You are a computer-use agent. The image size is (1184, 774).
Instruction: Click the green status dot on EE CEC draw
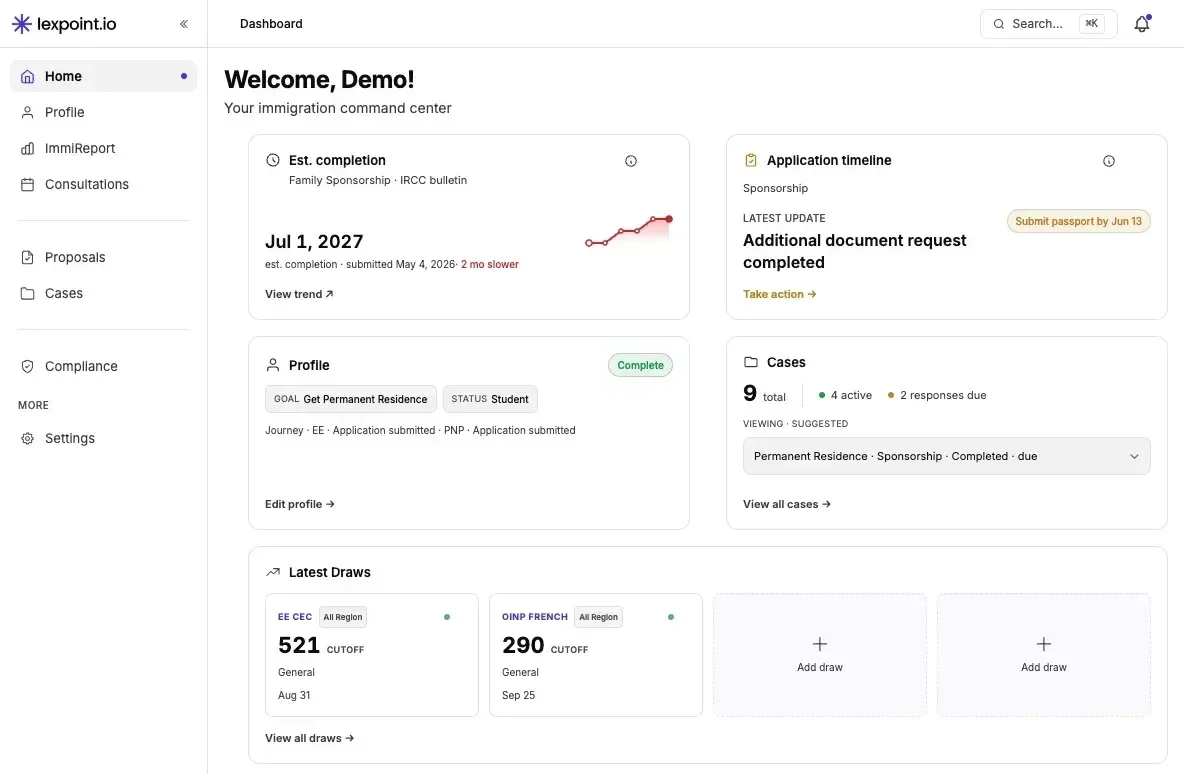[x=447, y=617]
